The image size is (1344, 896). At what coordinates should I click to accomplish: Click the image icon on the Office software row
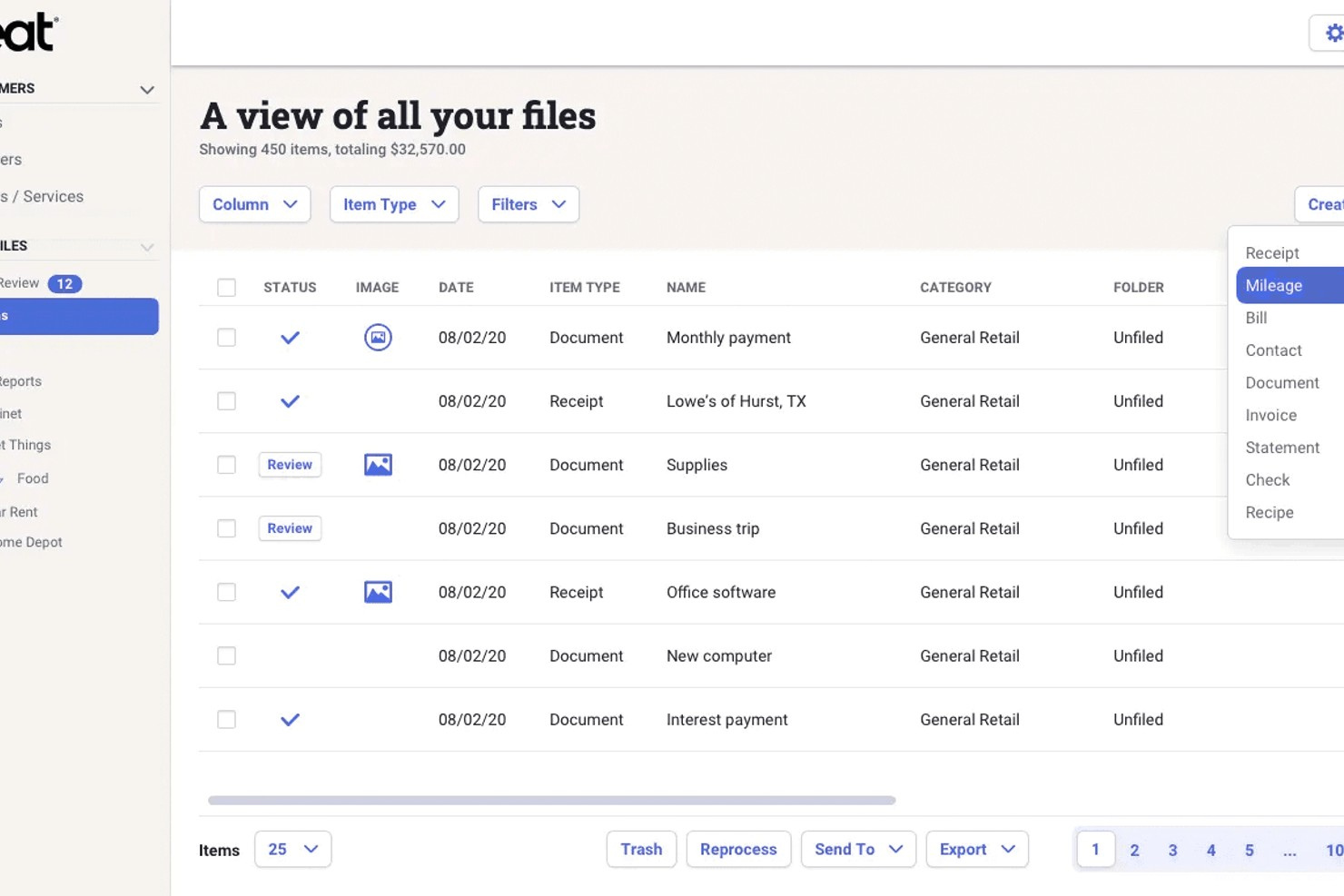click(x=378, y=591)
